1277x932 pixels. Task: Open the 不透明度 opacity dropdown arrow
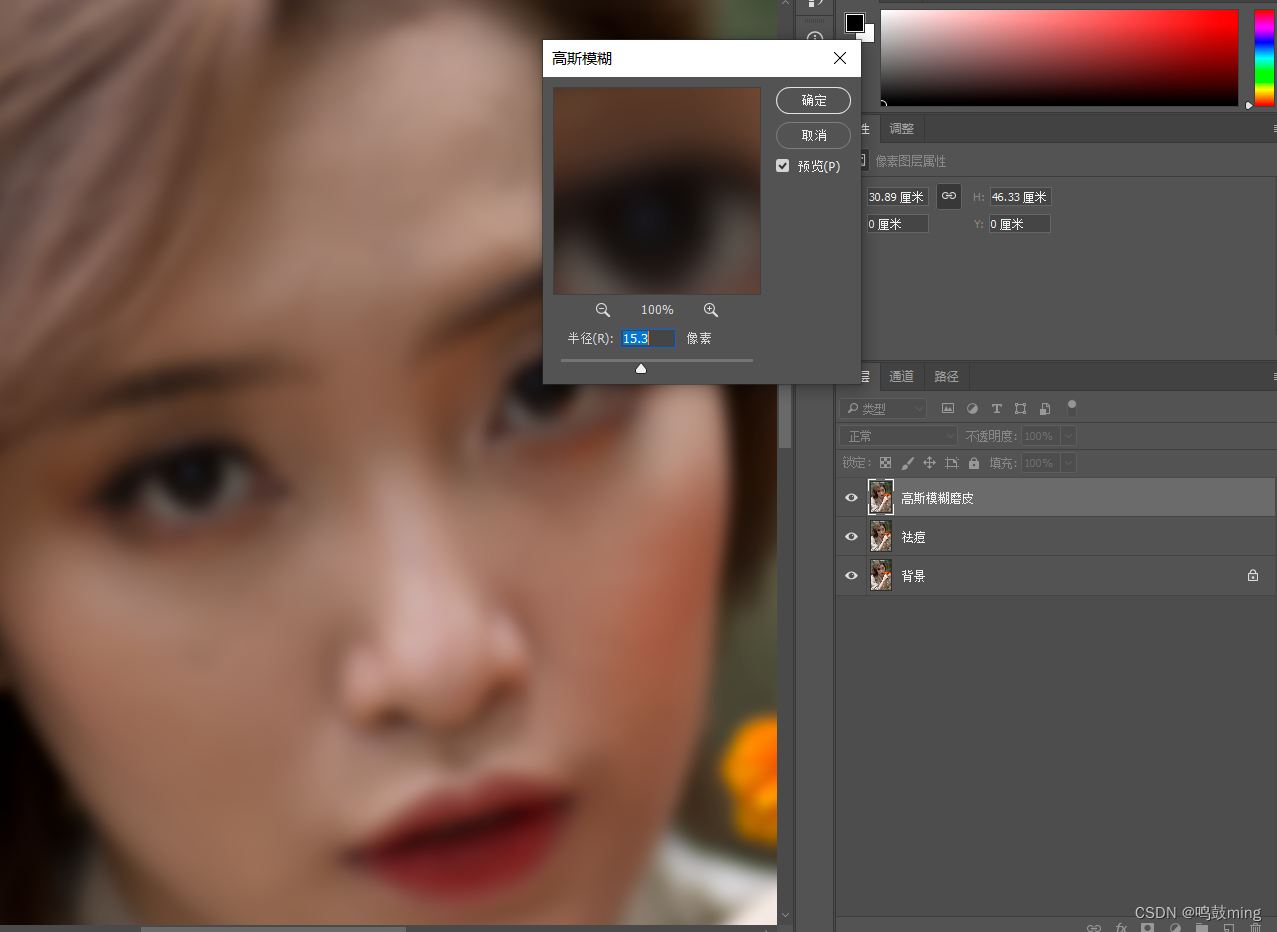pyautogui.click(x=1068, y=436)
